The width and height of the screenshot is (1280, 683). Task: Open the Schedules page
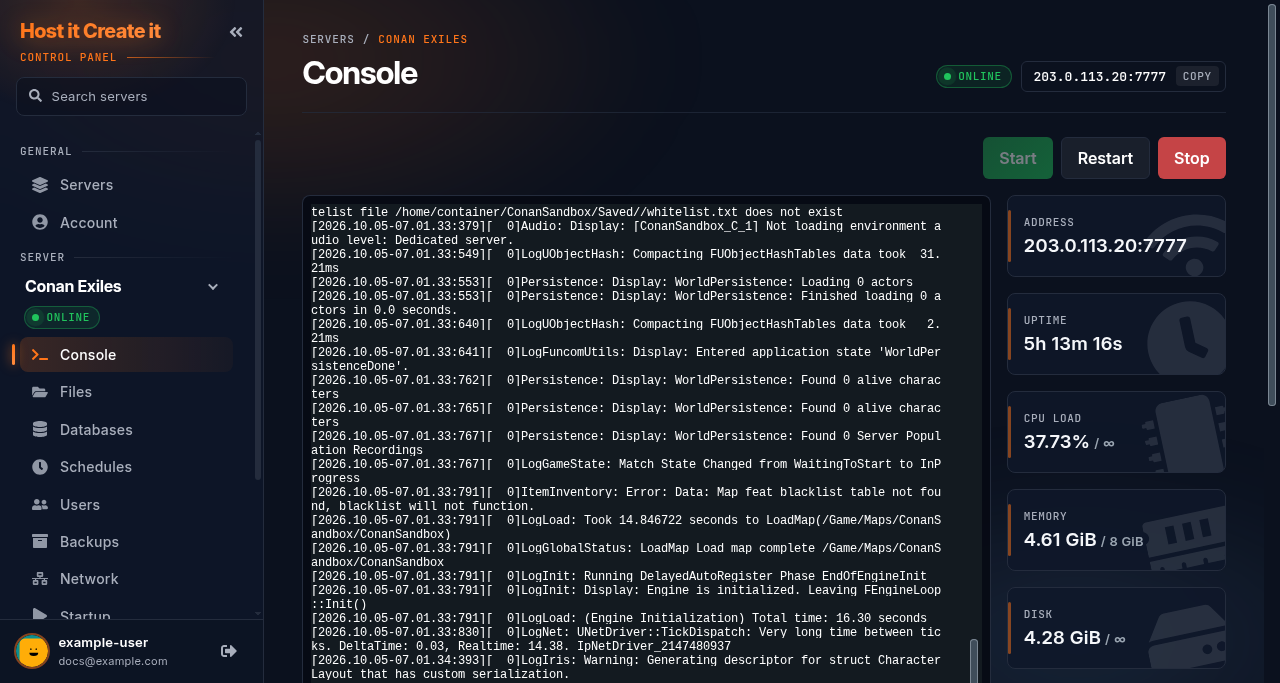tap(126, 467)
